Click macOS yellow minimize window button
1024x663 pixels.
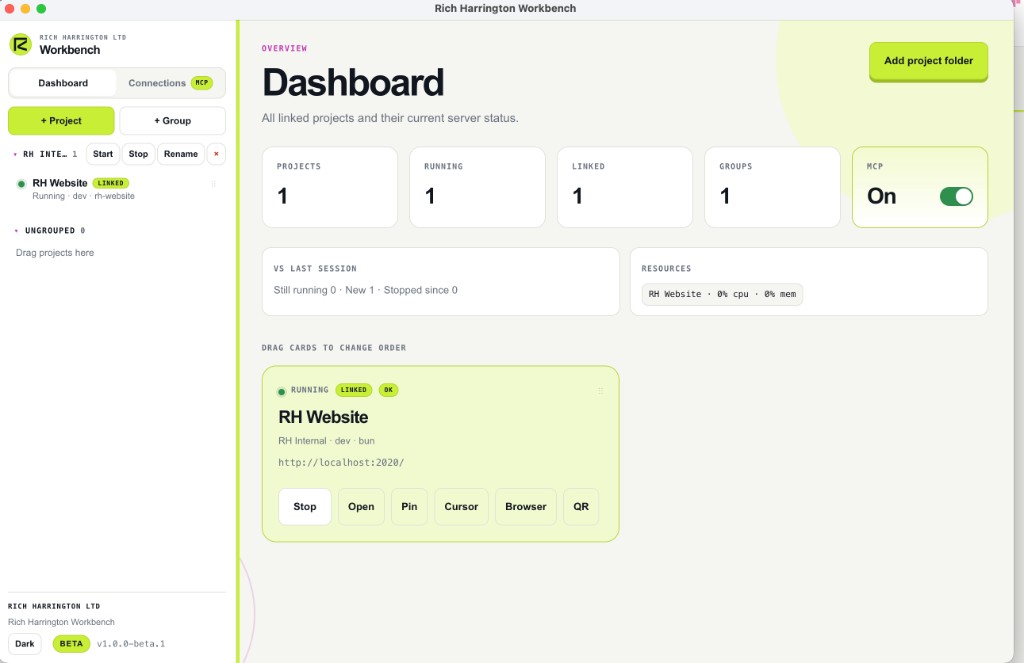click(25, 8)
